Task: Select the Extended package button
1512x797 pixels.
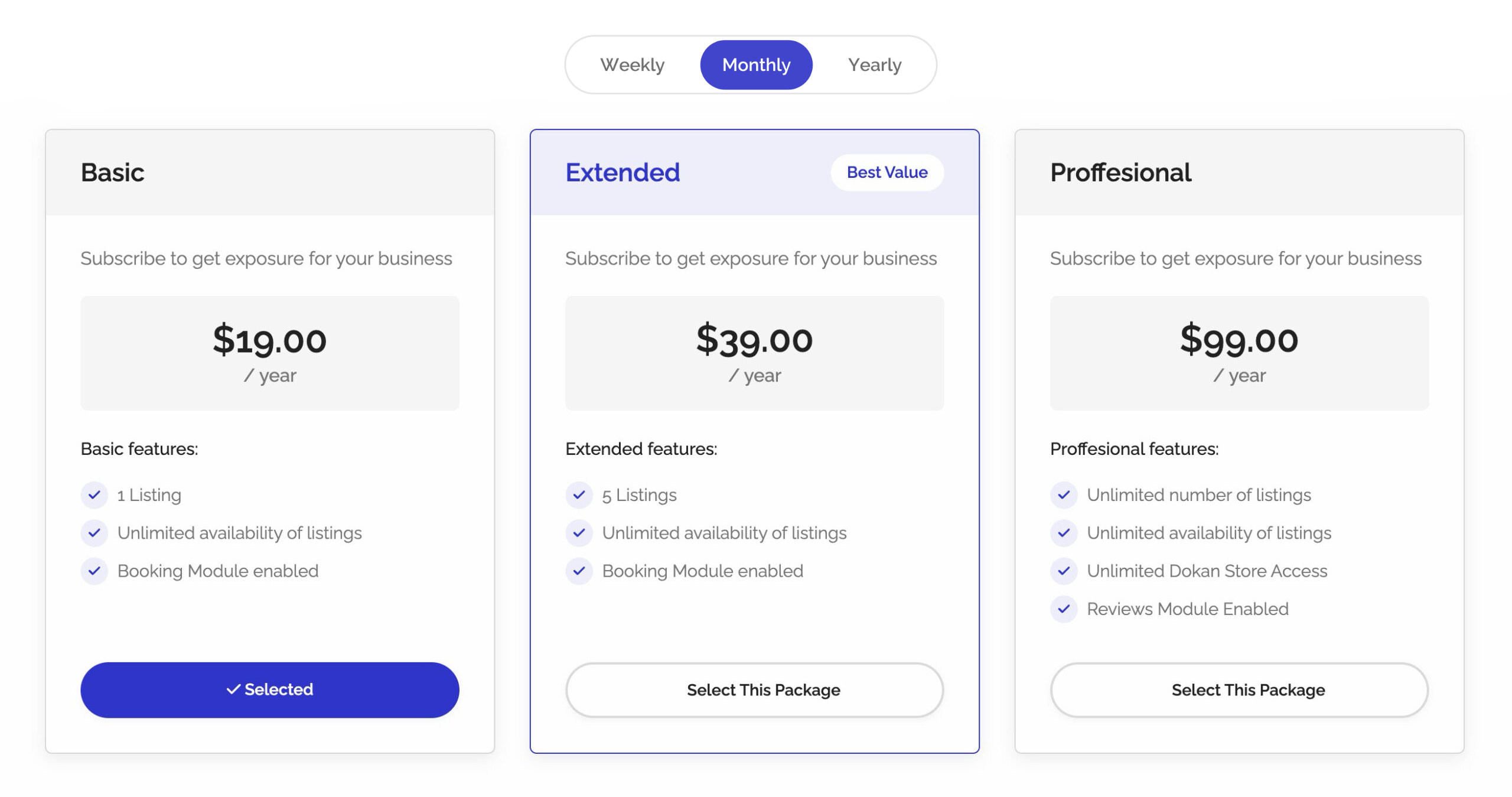Action: [x=755, y=690]
